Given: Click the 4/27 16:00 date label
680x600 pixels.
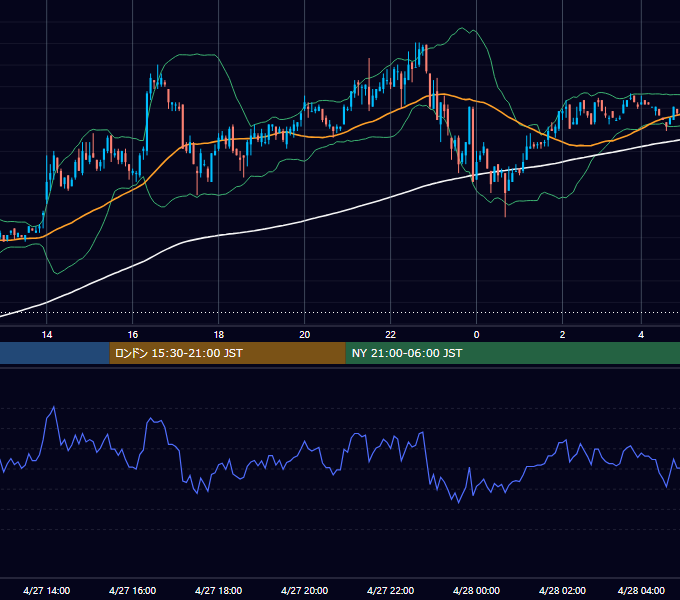Looking at the screenshot, I should pos(132,590).
